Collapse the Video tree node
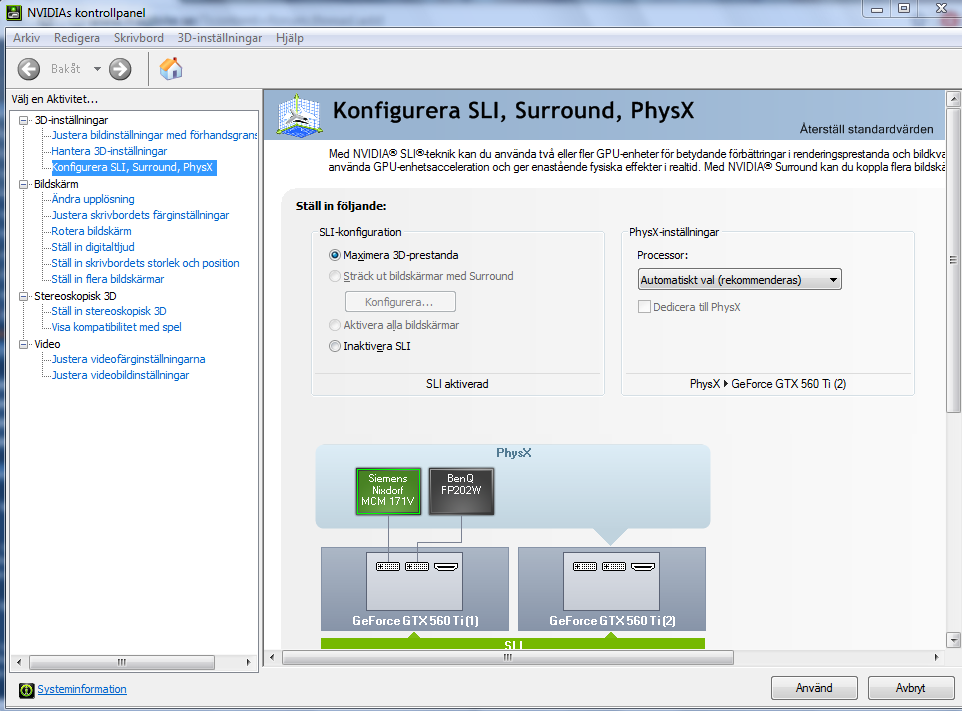The height and width of the screenshot is (711, 962). pyautogui.click(x=24, y=344)
